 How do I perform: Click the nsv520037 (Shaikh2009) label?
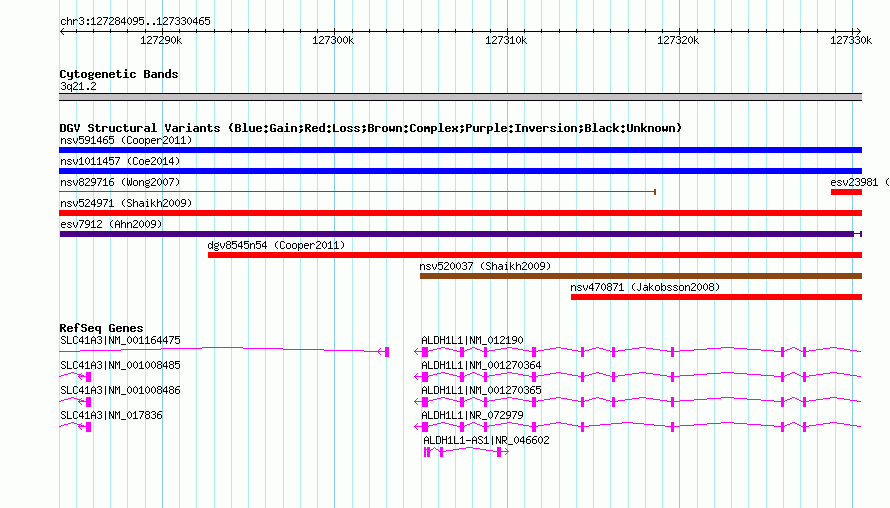(x=485, y=266)
